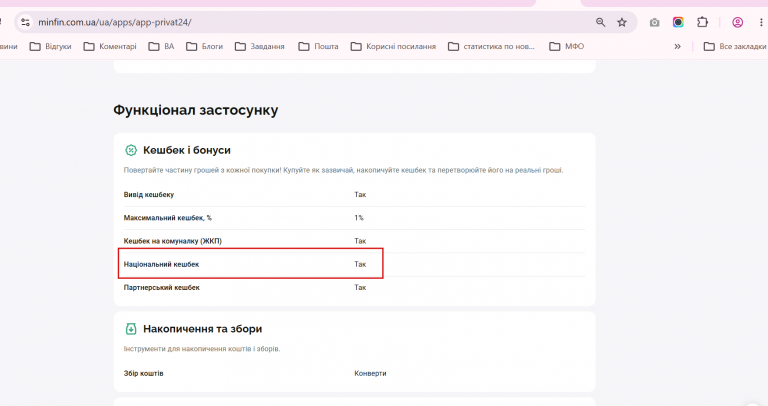Bookmark this page with the star icon

622,22
